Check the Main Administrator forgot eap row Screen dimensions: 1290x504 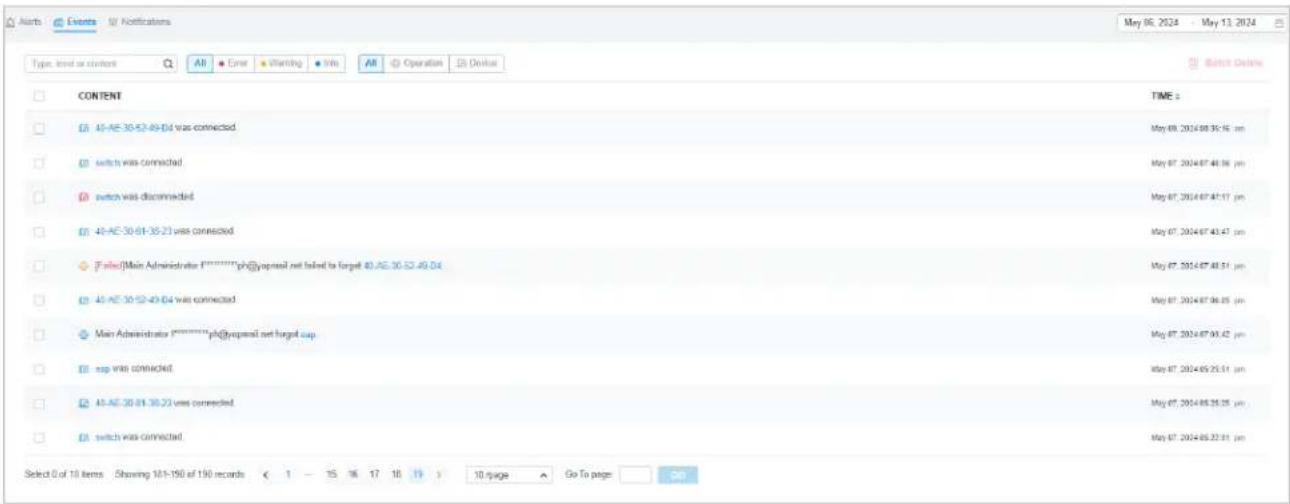tap(39, 334)
